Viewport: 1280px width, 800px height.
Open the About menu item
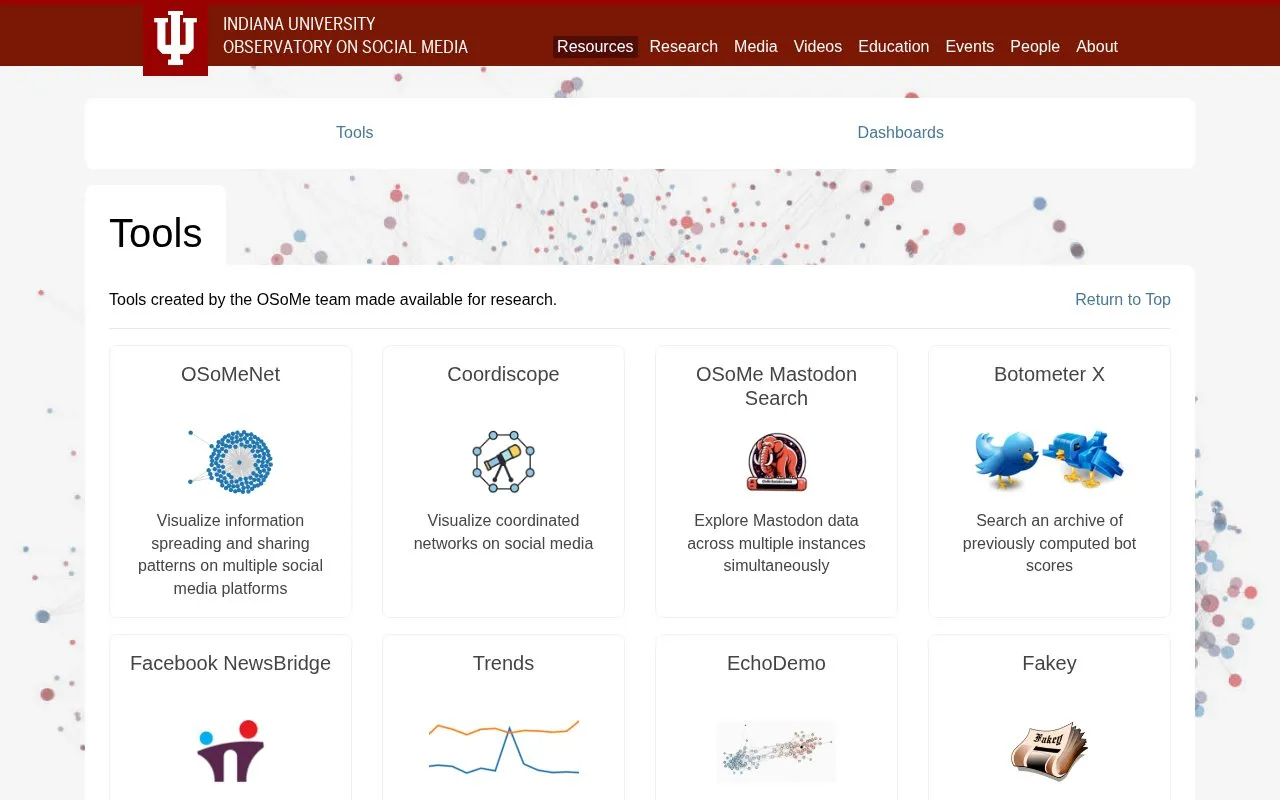coord(1096,46)
